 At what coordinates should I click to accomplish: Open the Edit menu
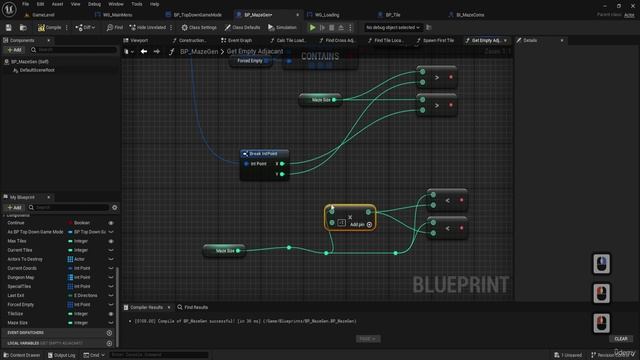(40, 4)
